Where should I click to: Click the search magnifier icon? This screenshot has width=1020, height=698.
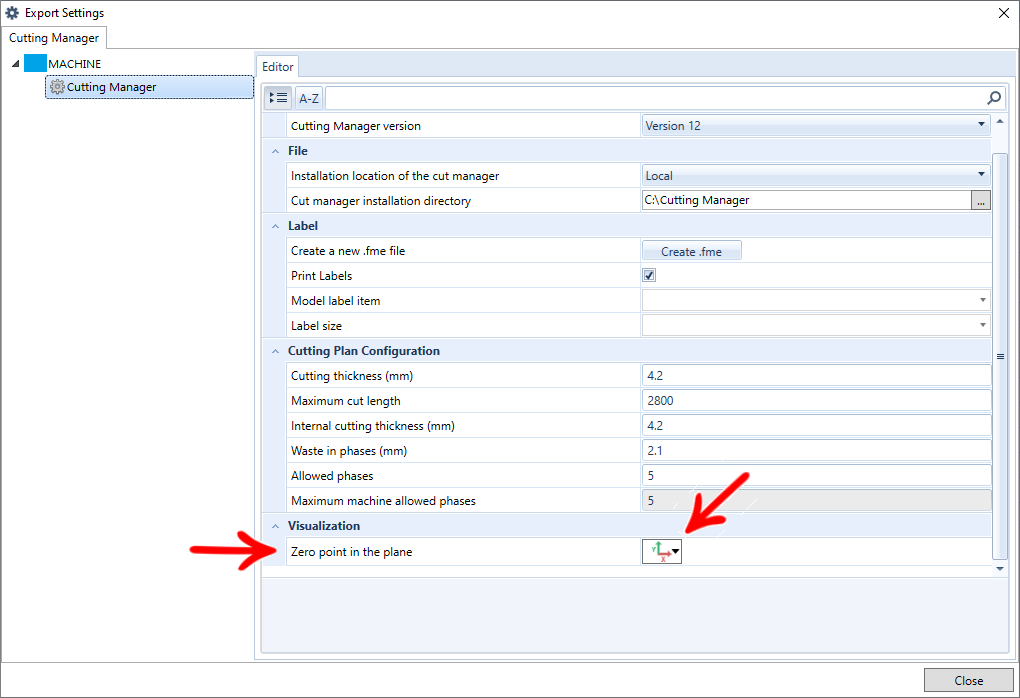pyautogui.click(x=994, y=98)
